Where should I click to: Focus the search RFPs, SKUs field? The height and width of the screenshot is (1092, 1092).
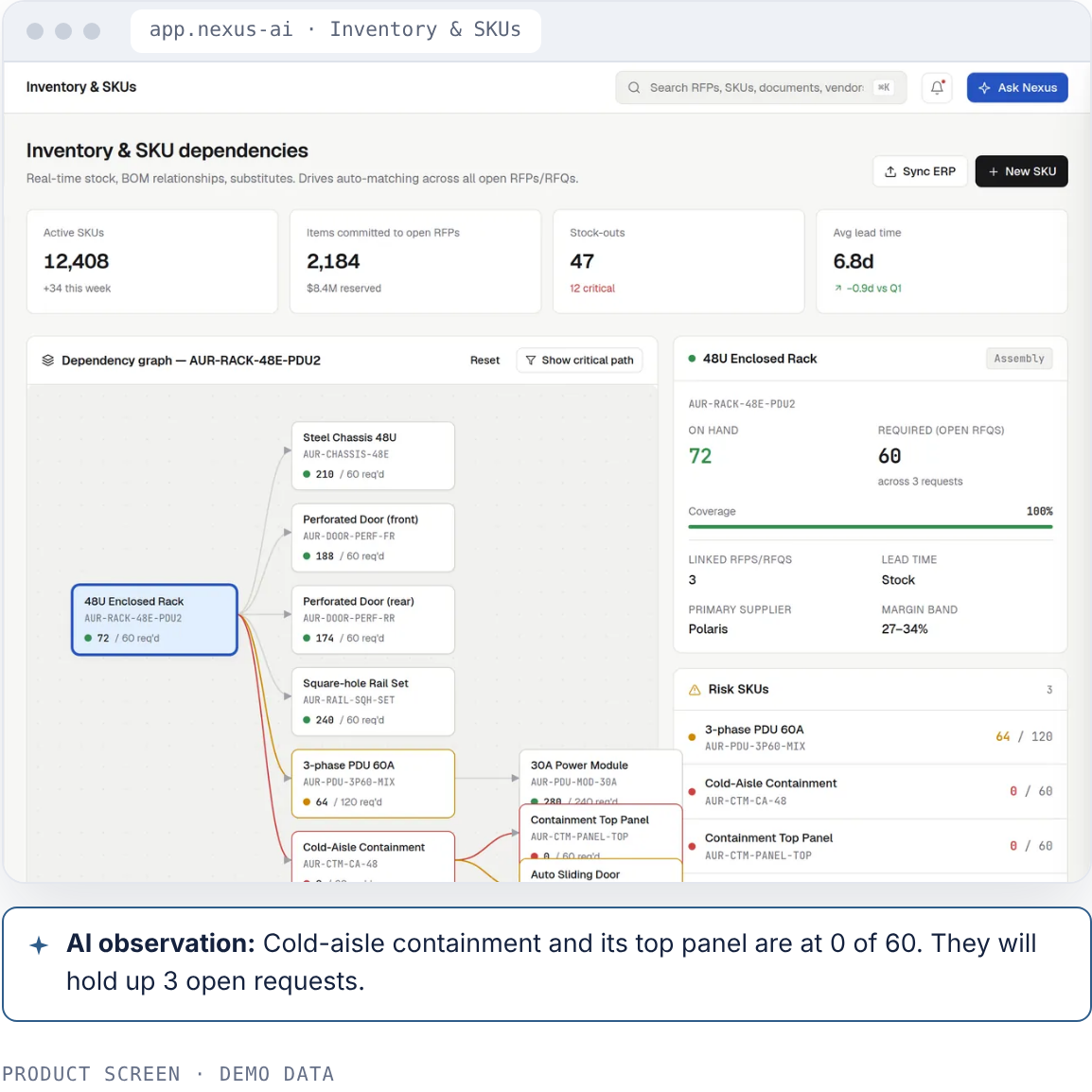761,88
